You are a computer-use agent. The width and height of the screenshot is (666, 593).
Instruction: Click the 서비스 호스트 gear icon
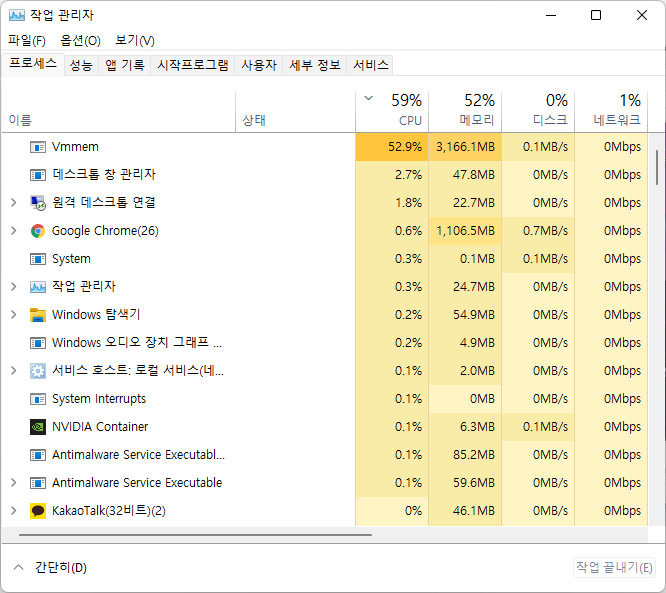point(38,371)
